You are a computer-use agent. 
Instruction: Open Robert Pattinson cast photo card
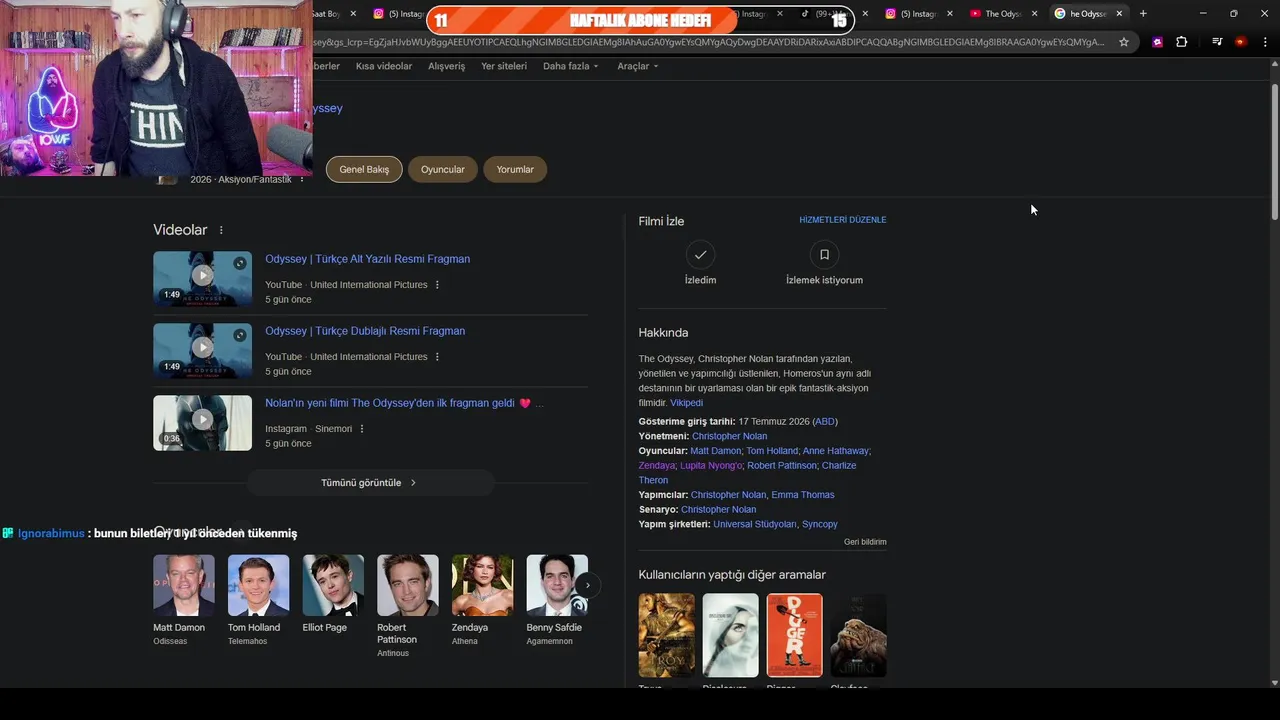tap(408, 585)
